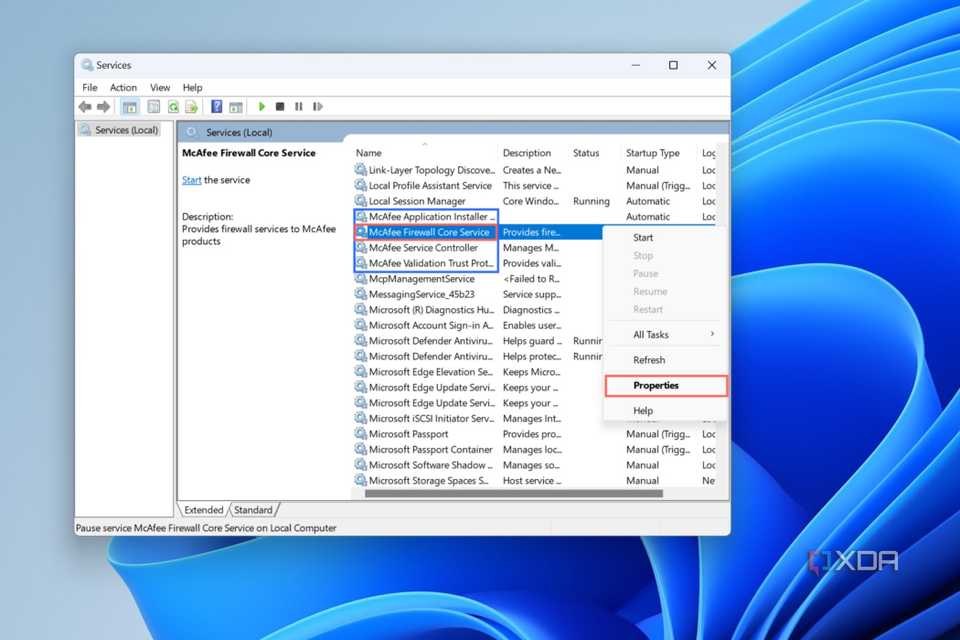Viewport: 960px width, 640px height.
Task: Click the Back arrow toolbar icon
Action: (x=85, y=107)
